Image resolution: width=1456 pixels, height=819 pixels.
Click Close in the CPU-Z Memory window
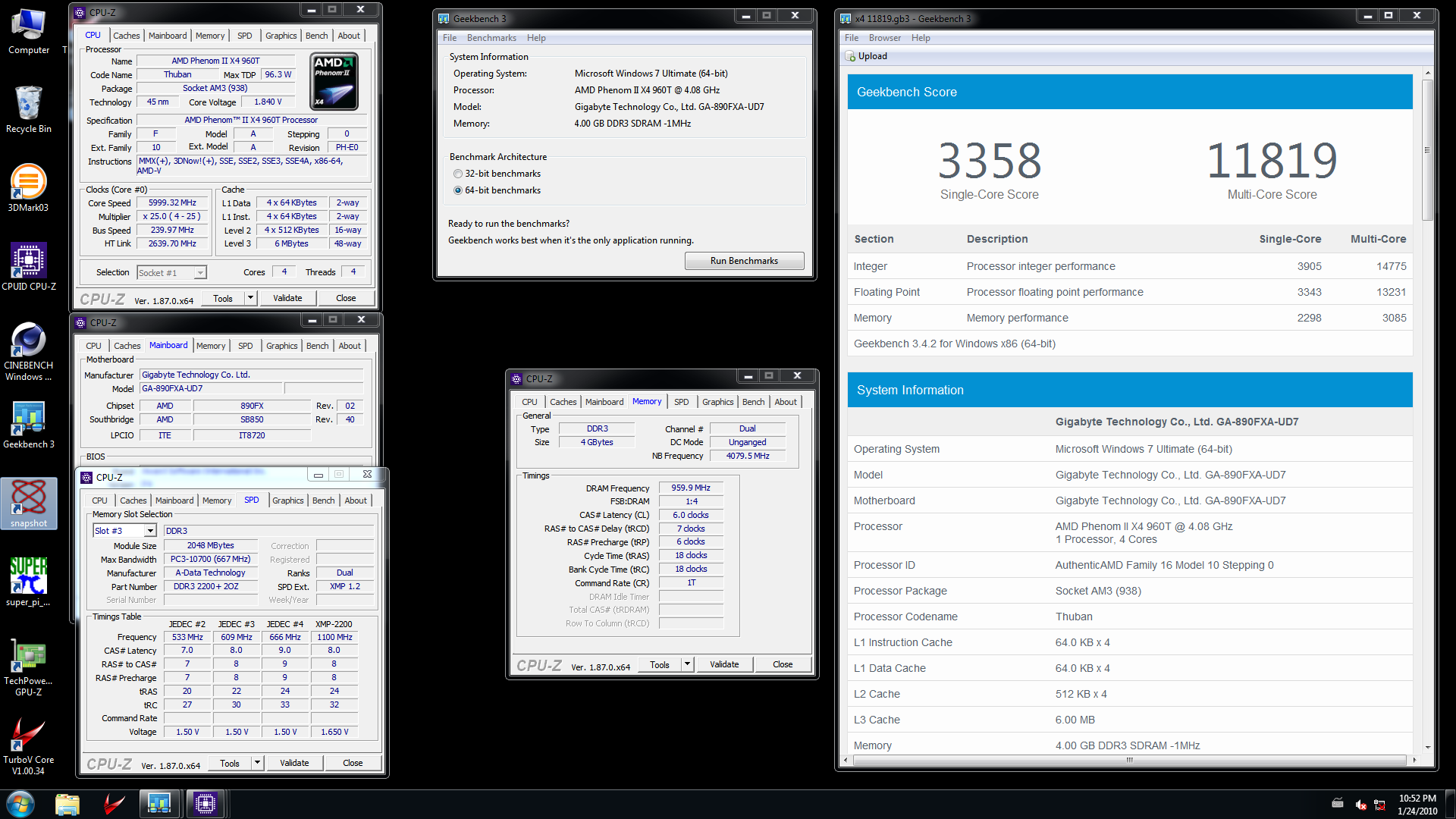point(783,664)
